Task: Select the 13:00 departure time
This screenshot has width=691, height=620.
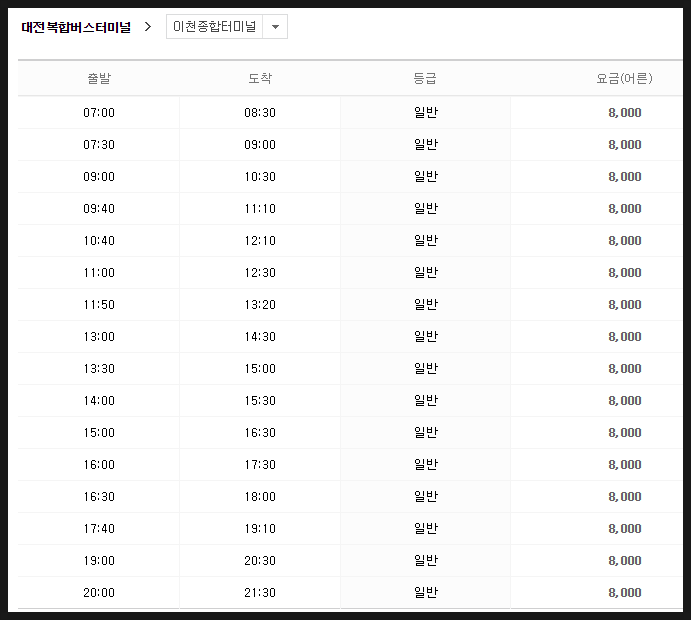Action: (99, 337)
